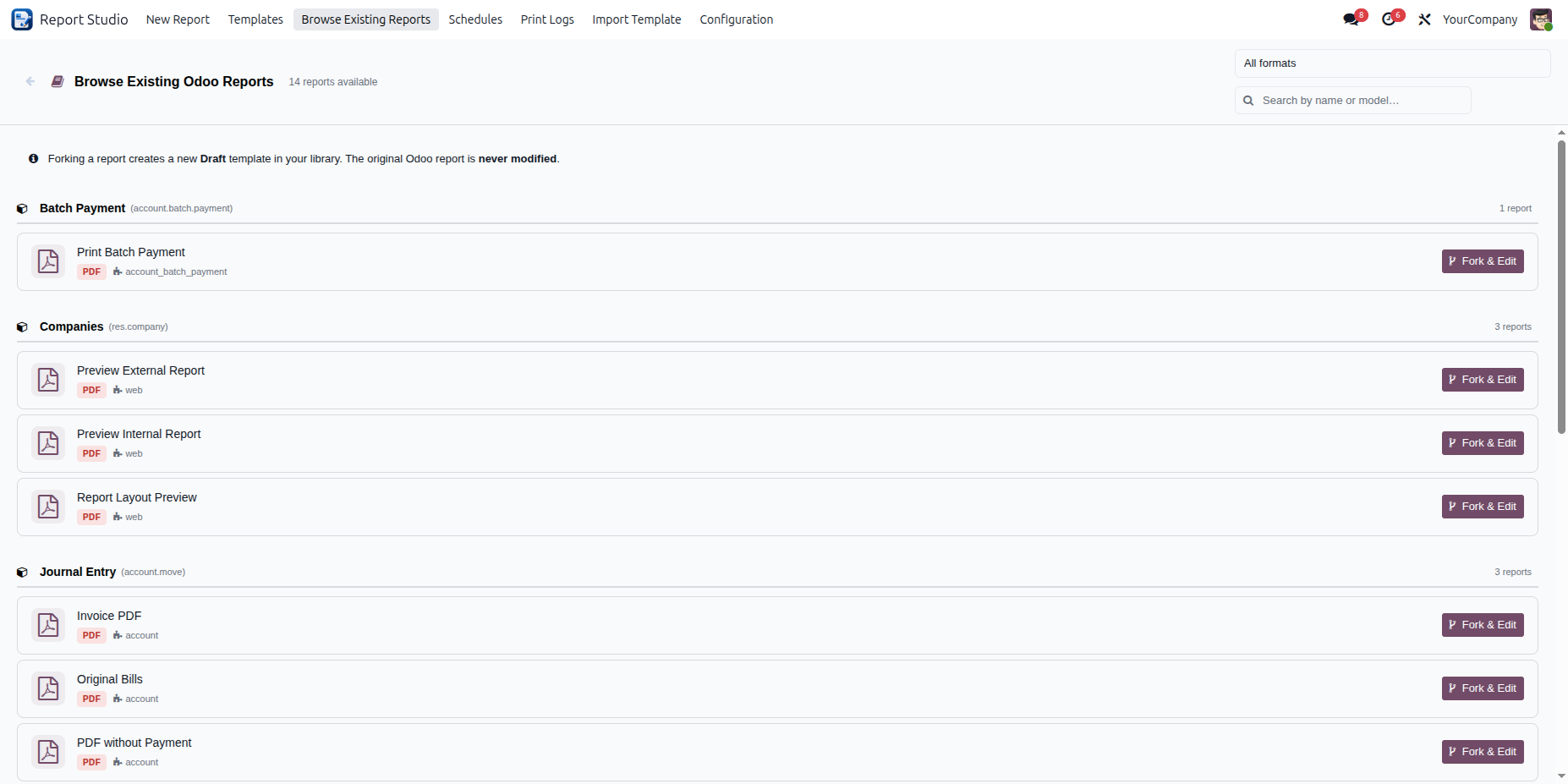Open the Templates menu
The height and width of the screenshot is (784, 1568).
click(255, 19)
